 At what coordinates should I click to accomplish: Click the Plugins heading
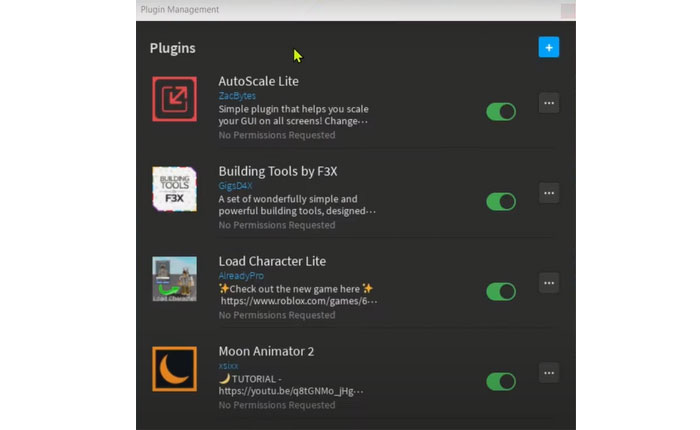[x=172, y=48]
